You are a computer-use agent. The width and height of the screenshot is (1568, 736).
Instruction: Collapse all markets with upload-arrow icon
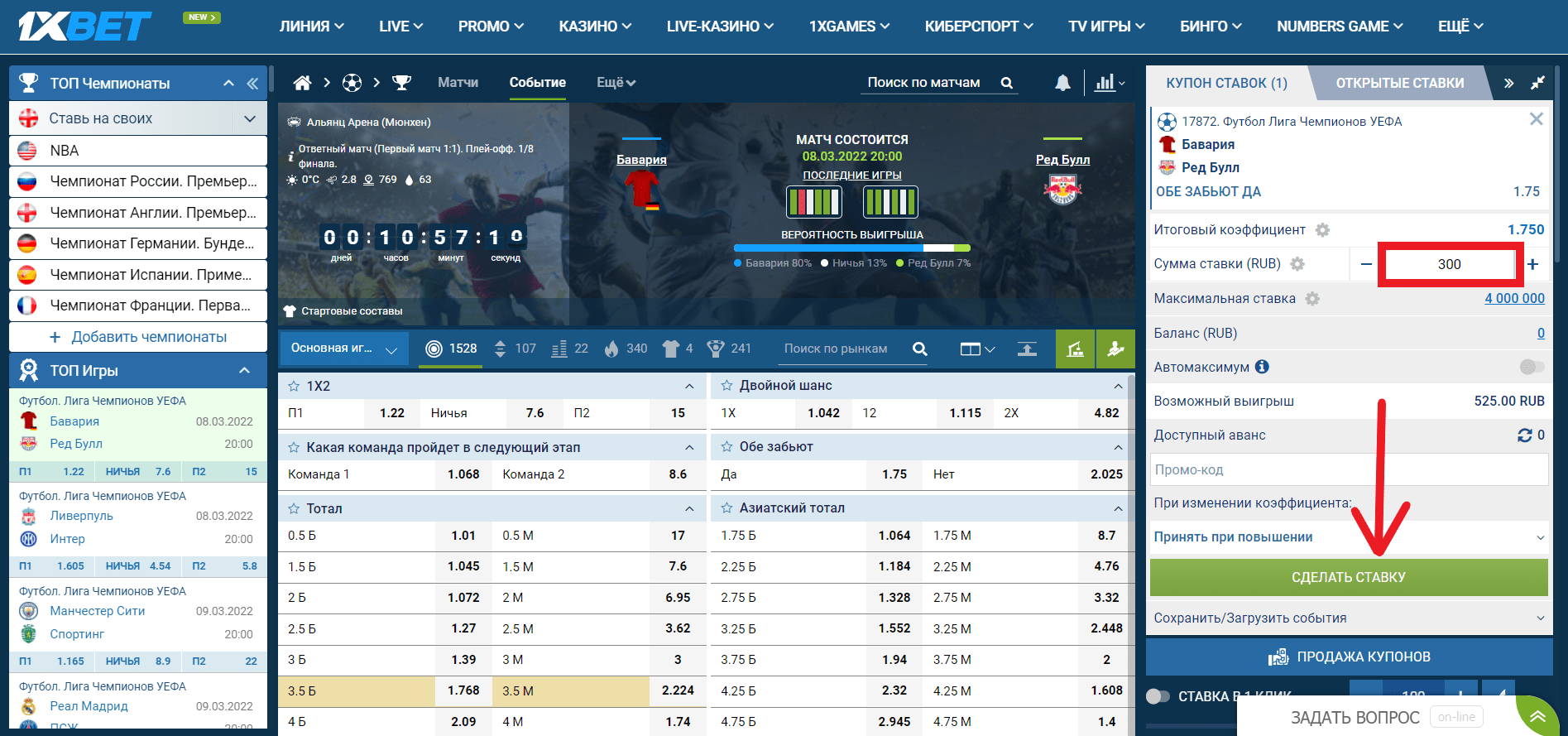coord(1027,349)
